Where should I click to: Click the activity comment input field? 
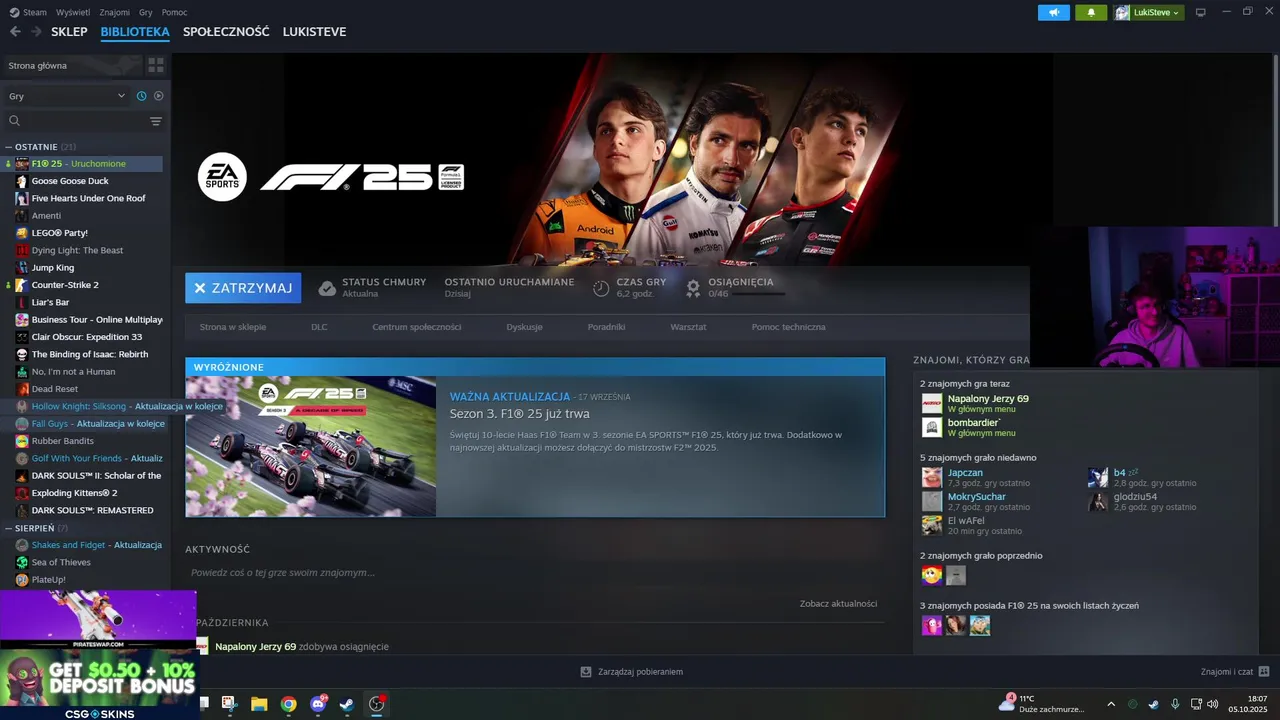535,573
